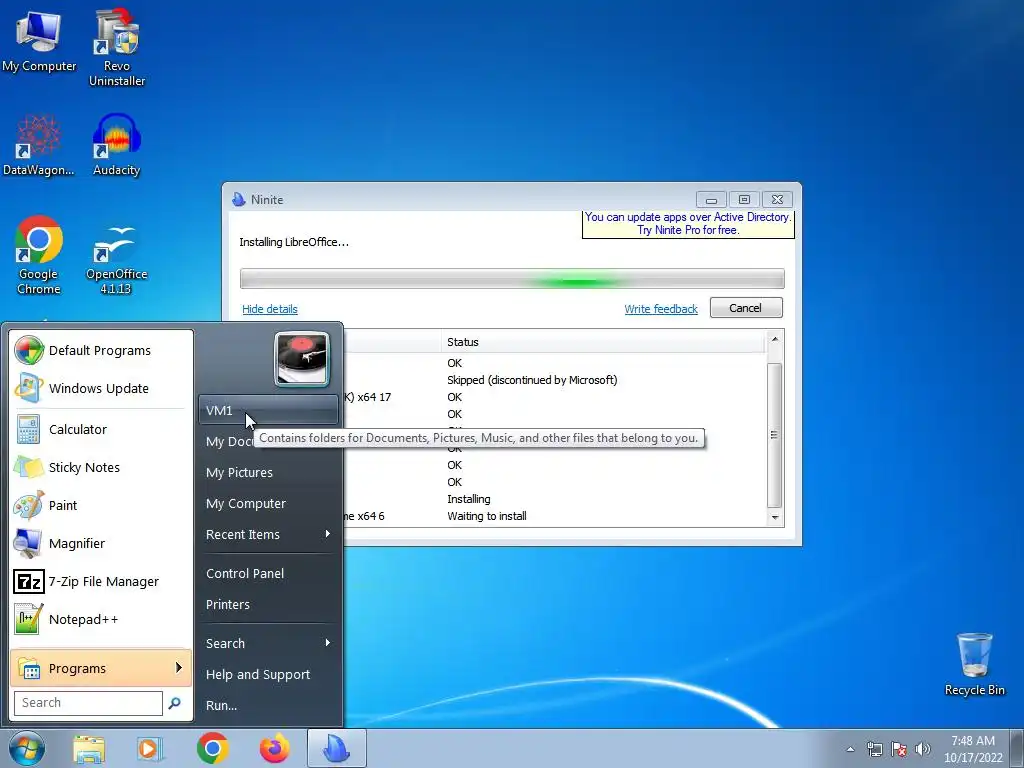Open the DataWagon desktop shortcut
This screenshot has width=1024, height=768.
point(39,145)
